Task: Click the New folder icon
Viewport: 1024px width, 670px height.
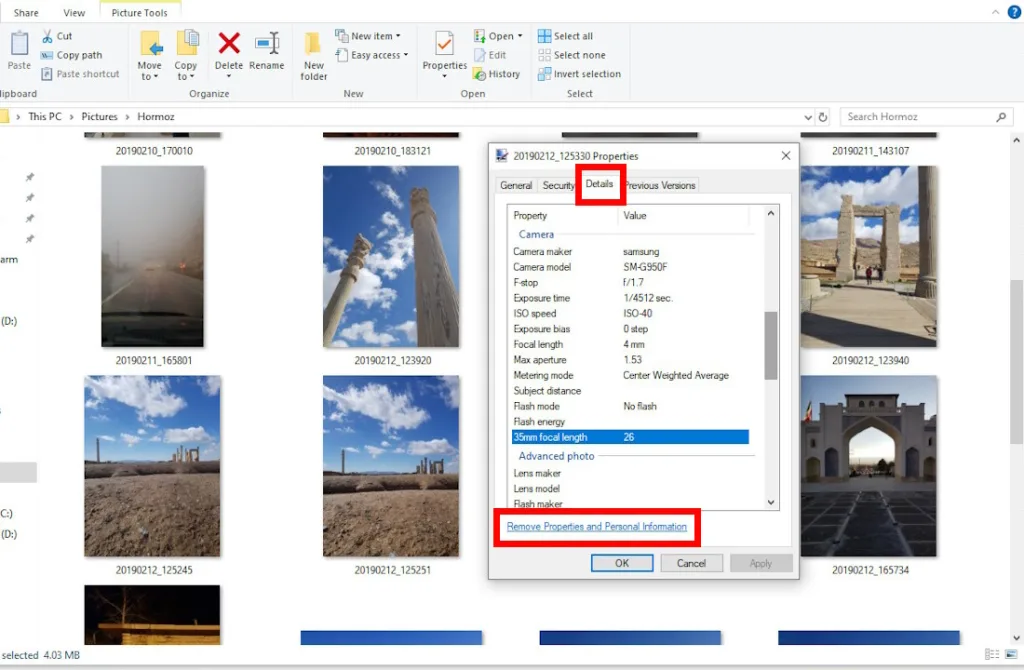Action: (x=313, y=45)
